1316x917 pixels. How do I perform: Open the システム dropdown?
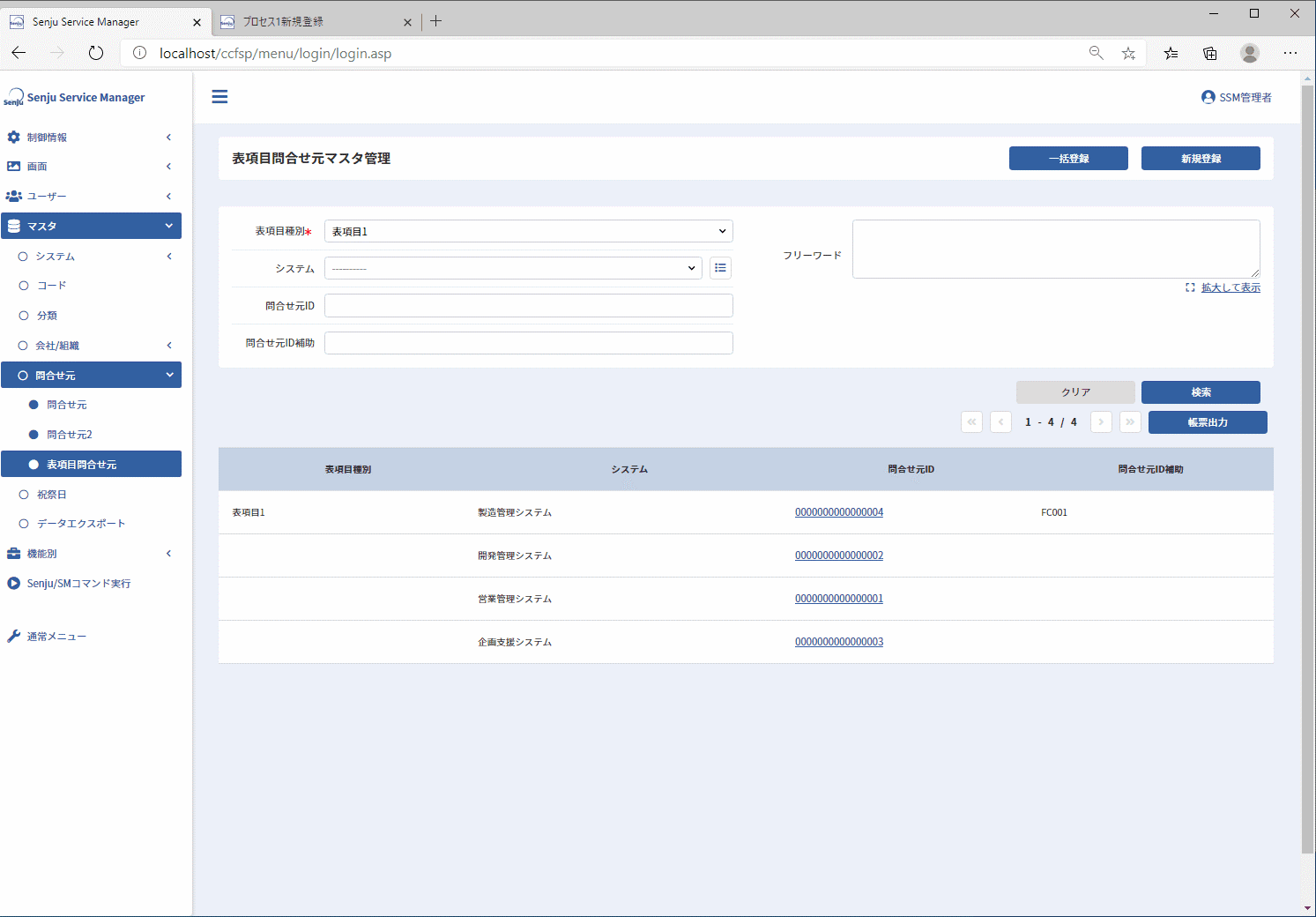513,268
